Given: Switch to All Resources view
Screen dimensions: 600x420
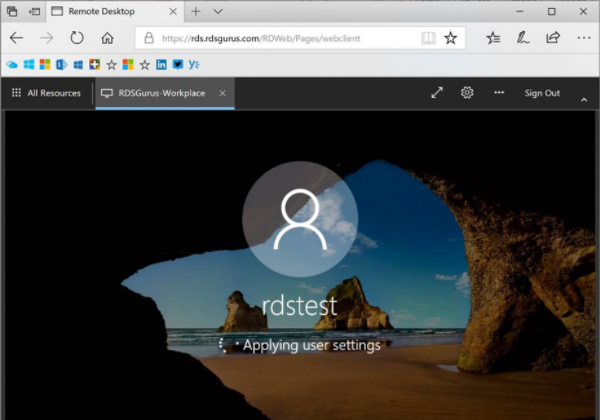Looking at the screenshot, I should [44, 93].
